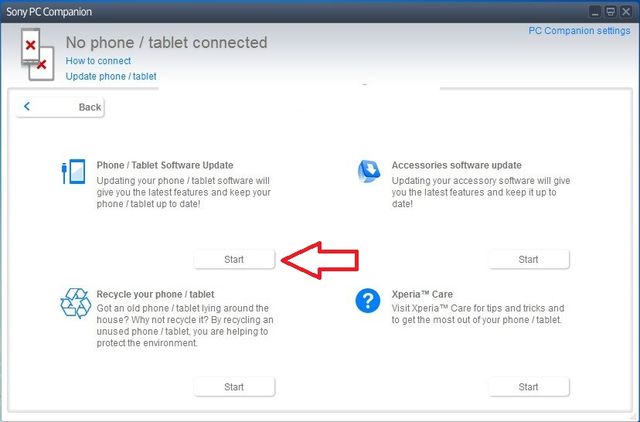Start Accessories software update
The height and width of the screenshot is (422, 640).
tap(529, 259)
